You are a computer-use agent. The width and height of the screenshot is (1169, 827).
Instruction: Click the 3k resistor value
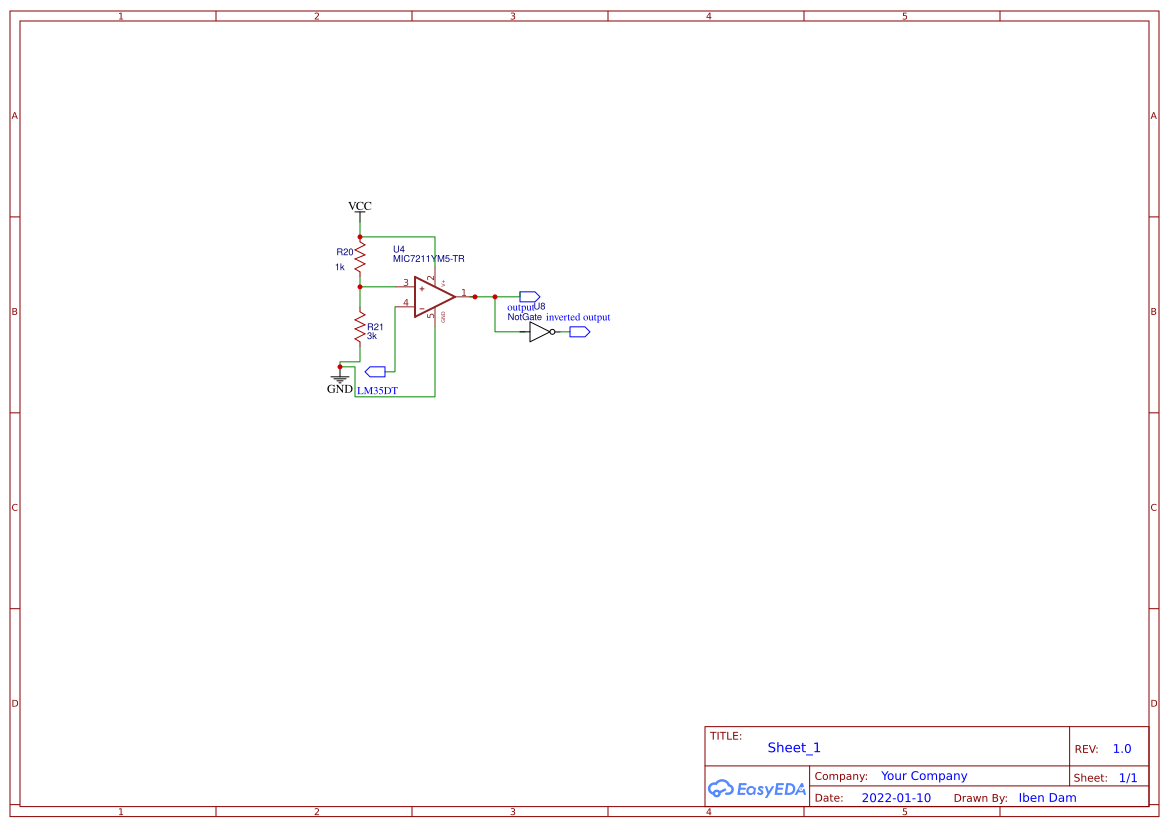pyautogui.click(x=372, y=336)
